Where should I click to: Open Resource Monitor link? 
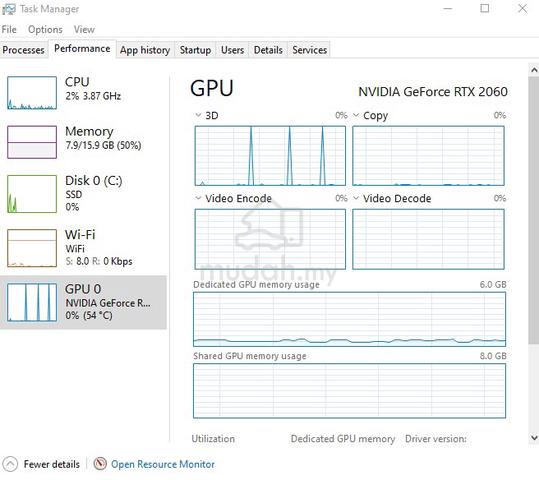pyautogui.click(x=163, y=464)
